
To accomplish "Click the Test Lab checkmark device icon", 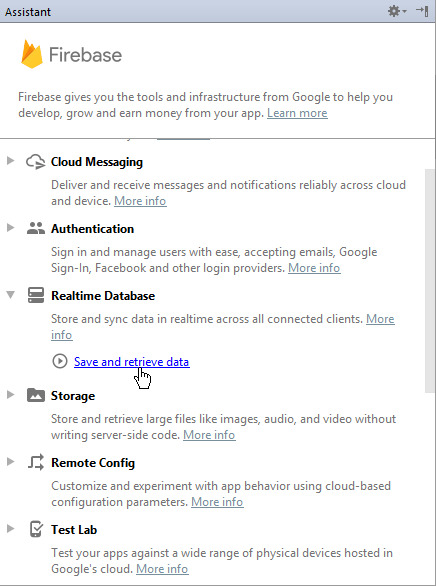I will pos(36,529).
